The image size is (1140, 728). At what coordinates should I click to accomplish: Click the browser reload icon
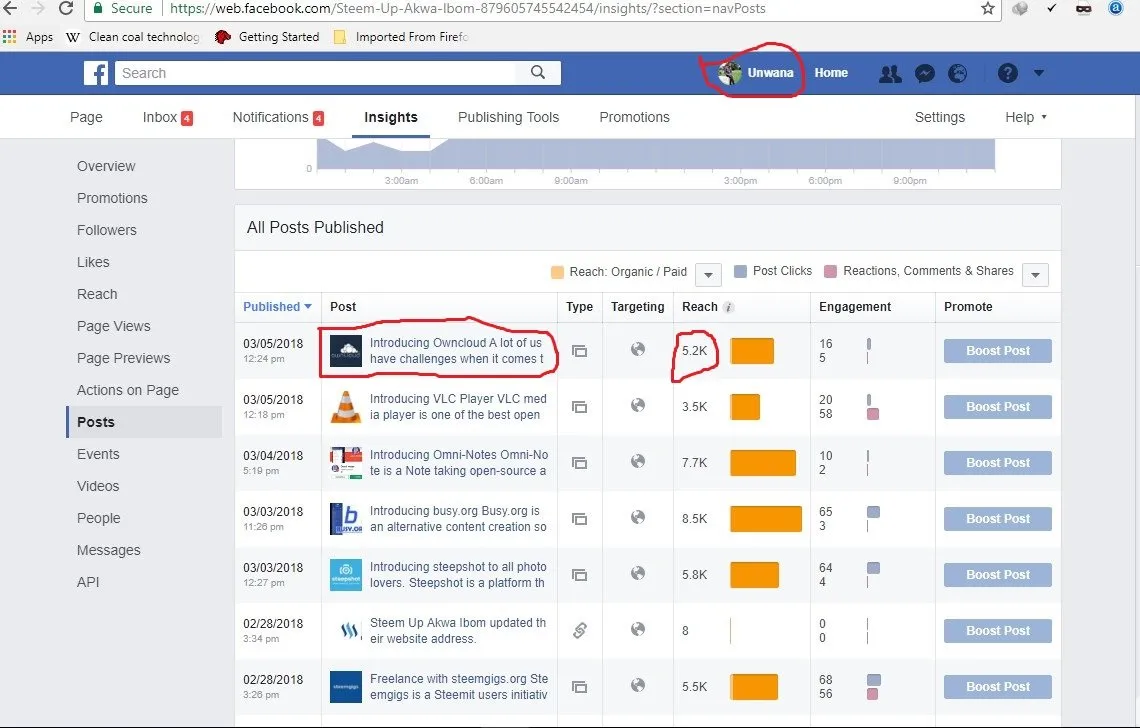coord(65,8)
